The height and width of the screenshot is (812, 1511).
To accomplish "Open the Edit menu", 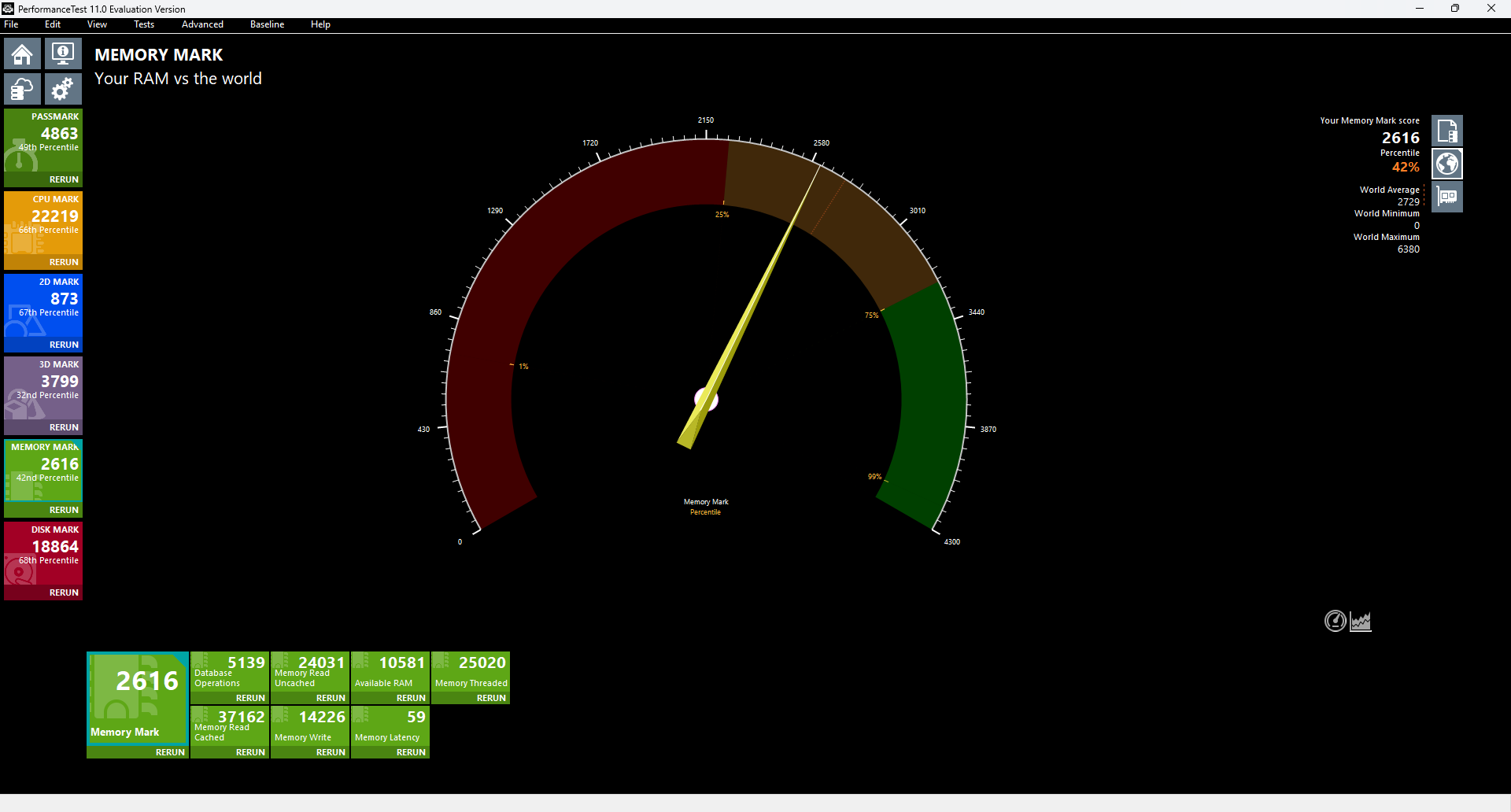I will 53,24.
